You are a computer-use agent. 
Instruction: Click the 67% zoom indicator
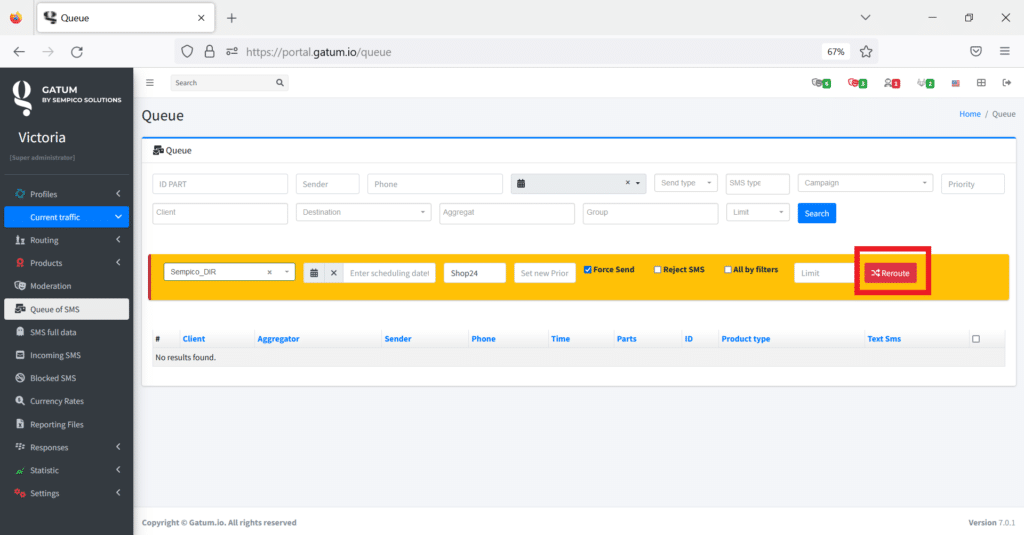[x=836, y=52]
